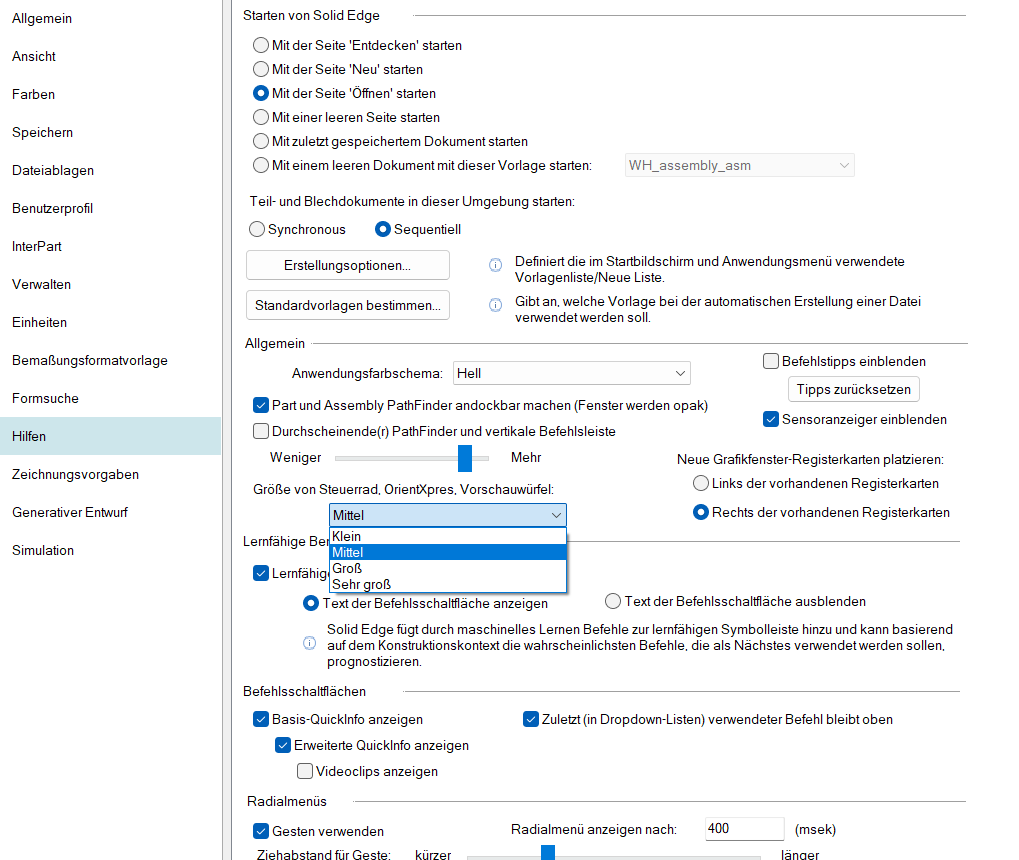Viewport: 1019px width, 860px height.
Task: Click info icon beside machine learning description
Action: (310, 643)
